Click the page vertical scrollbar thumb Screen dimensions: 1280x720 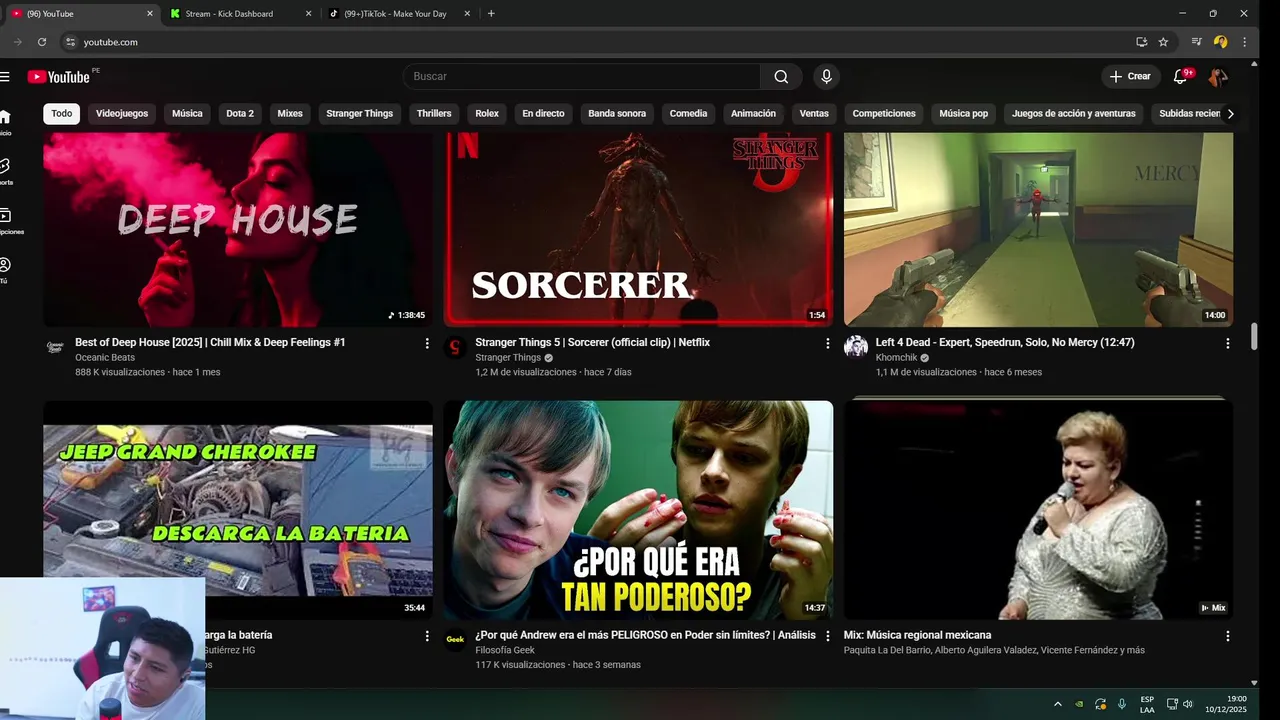point(1254,337)
